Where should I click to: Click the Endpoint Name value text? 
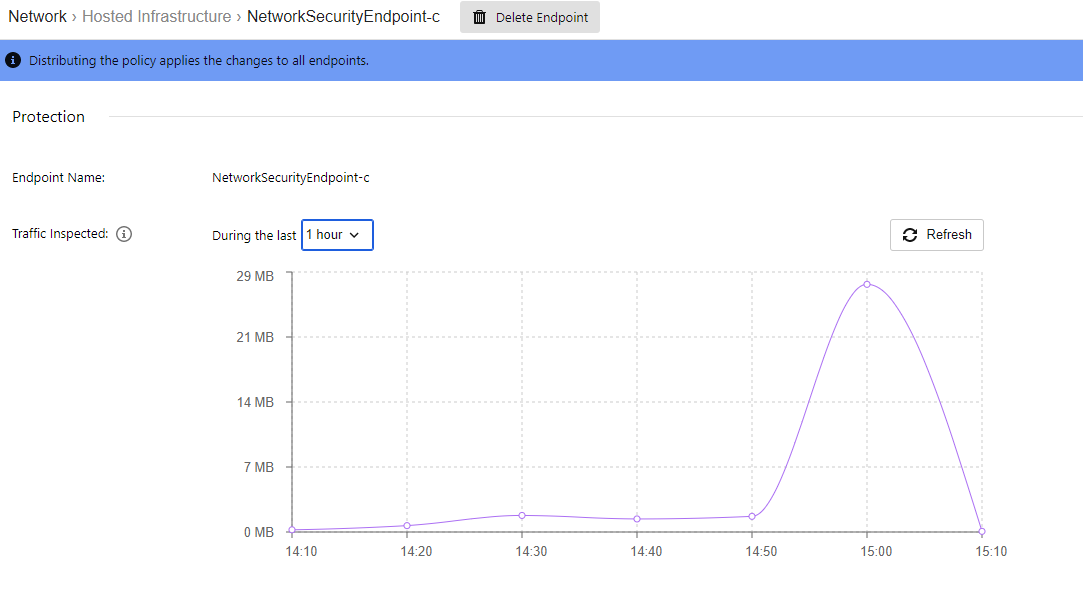[291, 178]
